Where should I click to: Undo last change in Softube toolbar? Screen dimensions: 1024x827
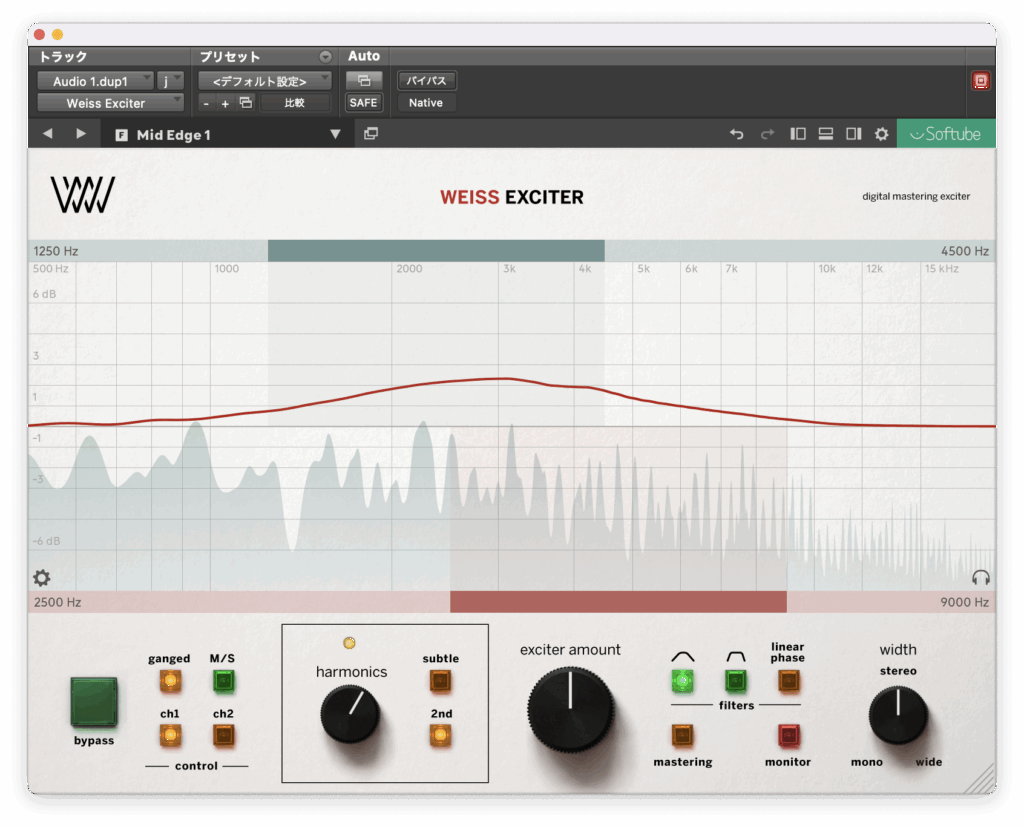click(737, 134)
